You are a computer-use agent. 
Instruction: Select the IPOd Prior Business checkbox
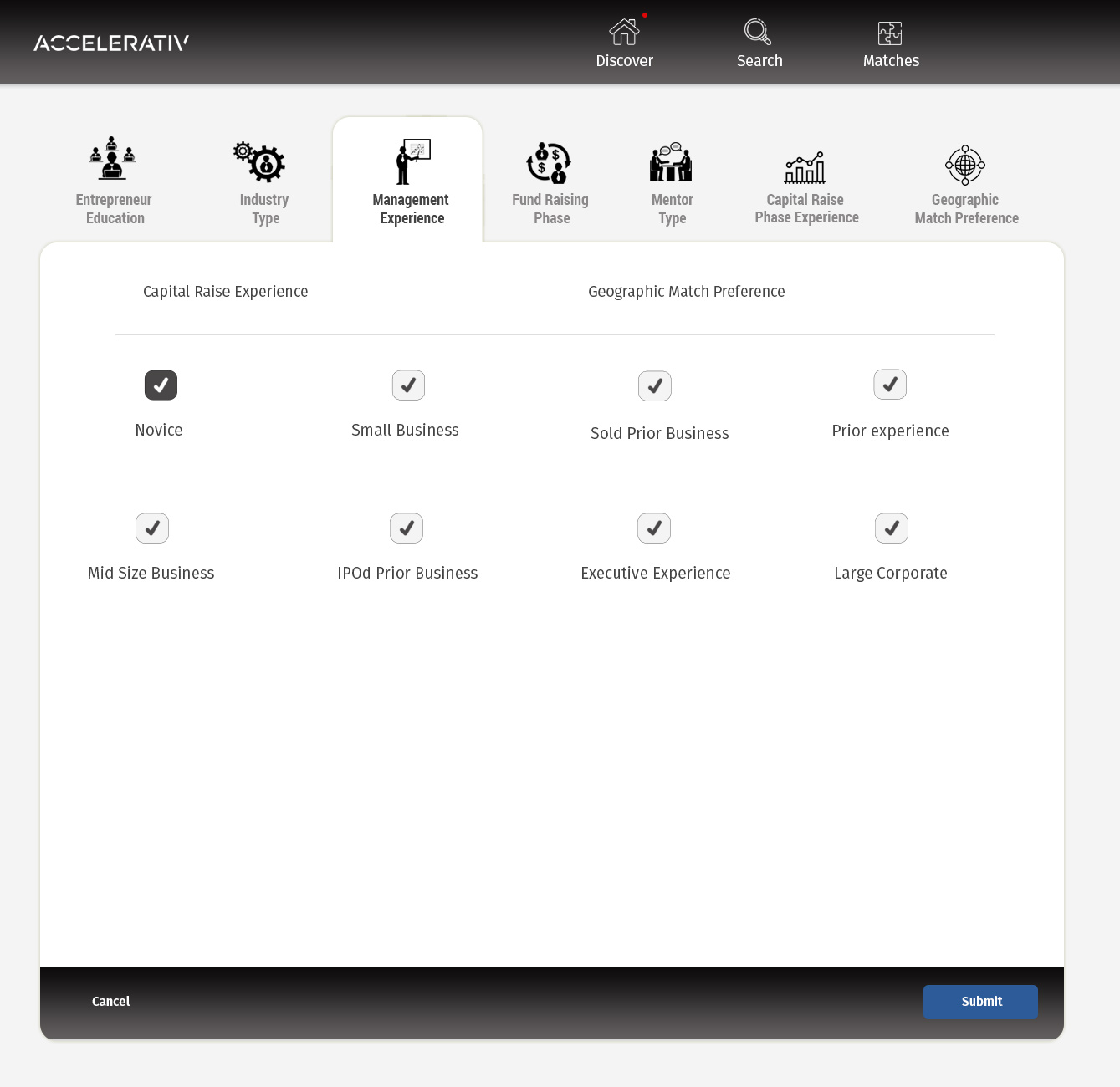(407, 528)
